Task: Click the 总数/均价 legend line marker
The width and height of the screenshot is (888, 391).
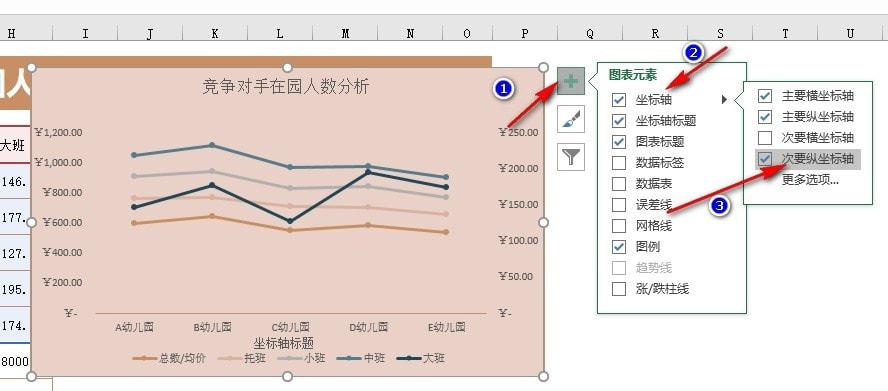Action: coord(144,358)
